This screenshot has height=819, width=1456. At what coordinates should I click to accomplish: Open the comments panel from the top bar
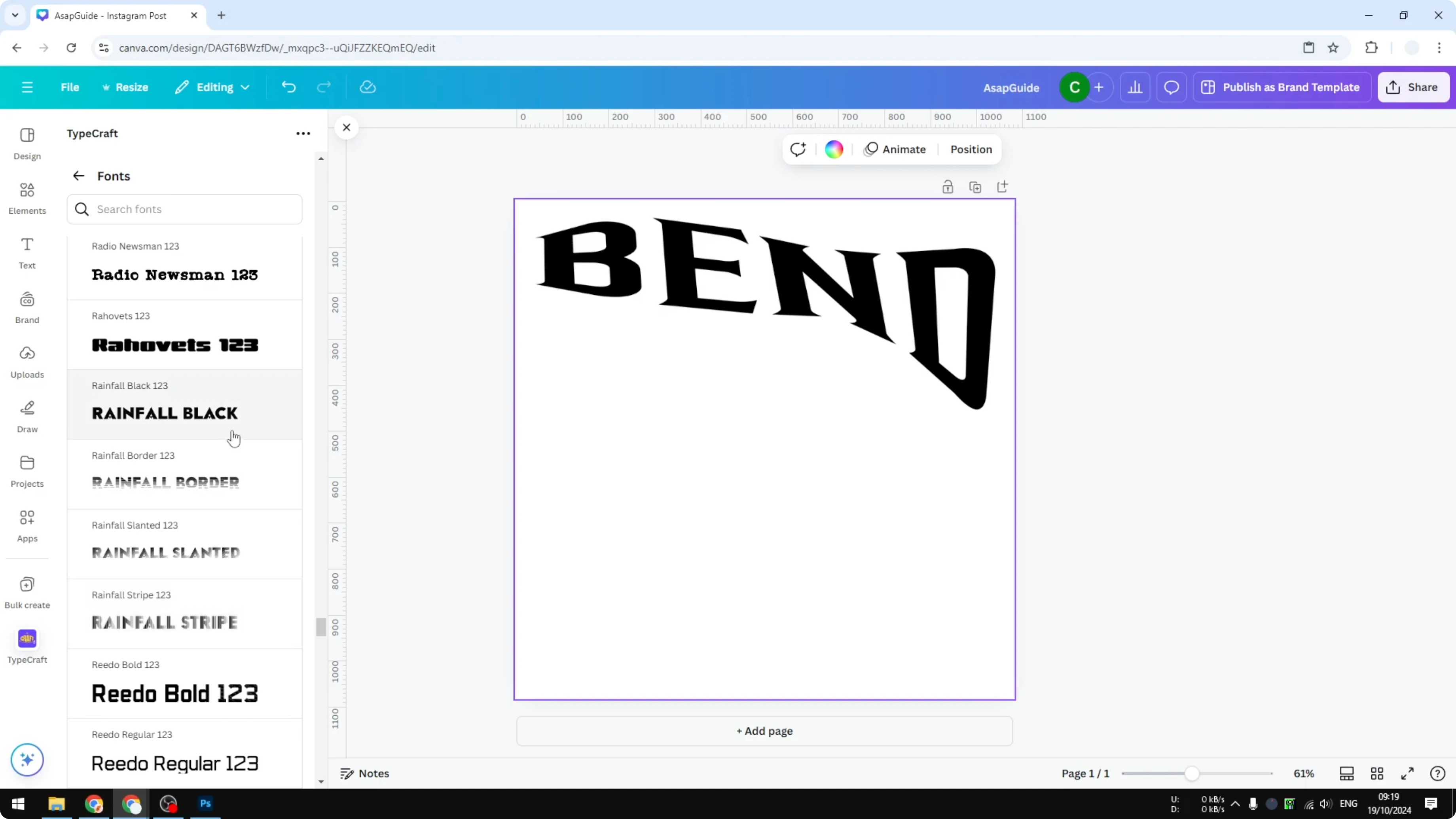coord(1171,87)
